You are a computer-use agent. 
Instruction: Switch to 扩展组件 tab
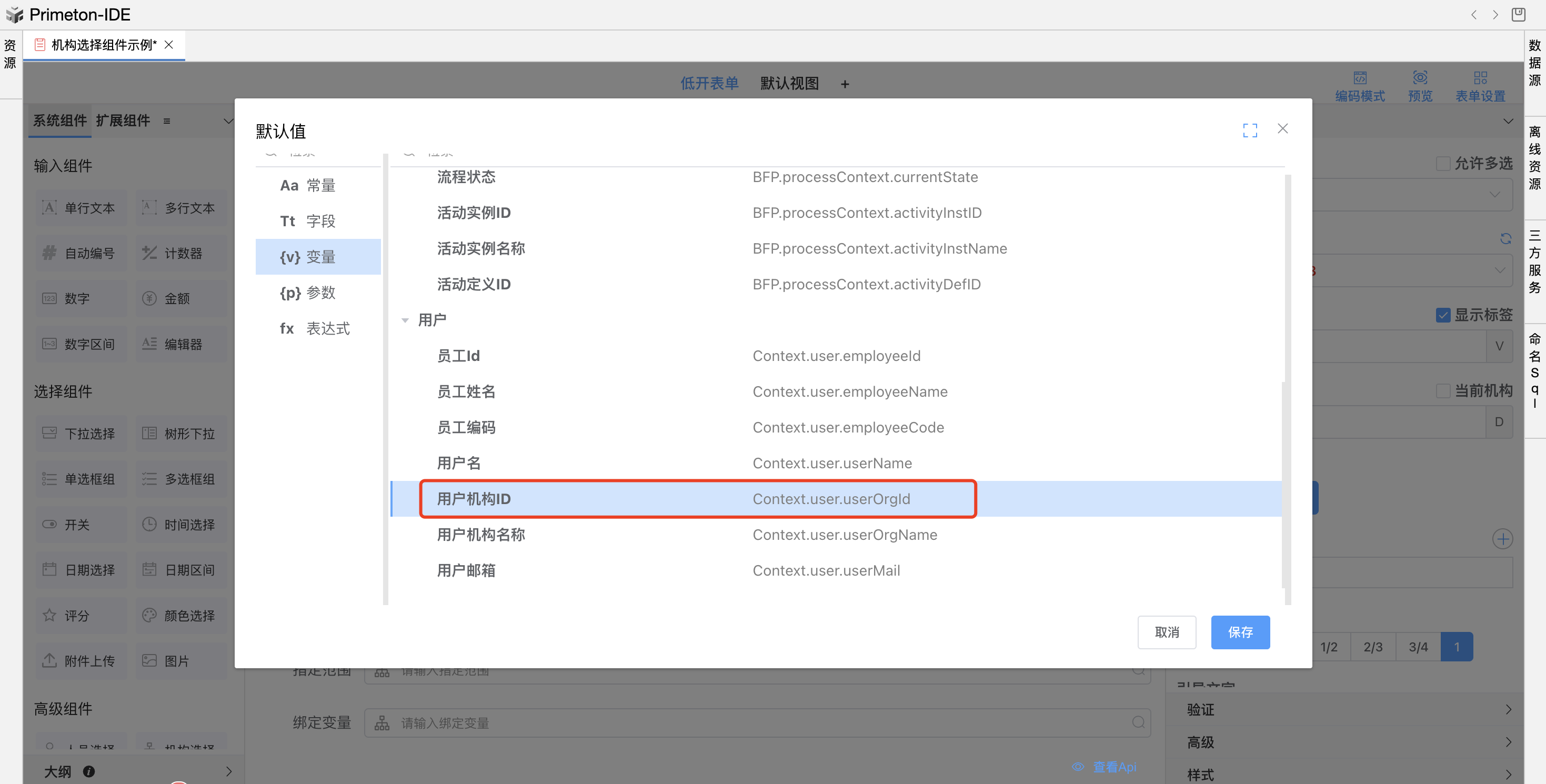coord(123,120)
